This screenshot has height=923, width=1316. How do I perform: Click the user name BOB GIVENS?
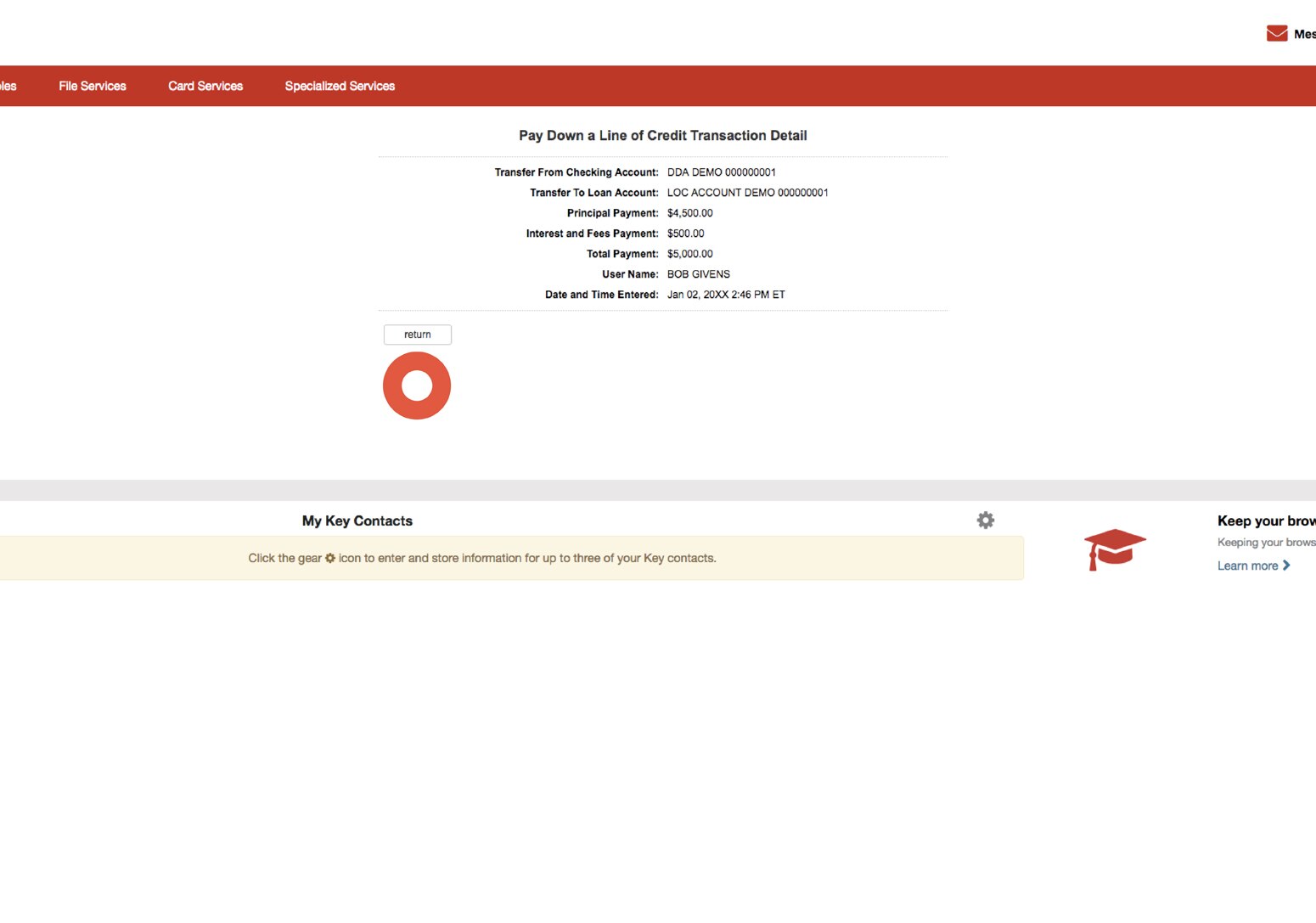pyautogui.click(x=698, y=273)
